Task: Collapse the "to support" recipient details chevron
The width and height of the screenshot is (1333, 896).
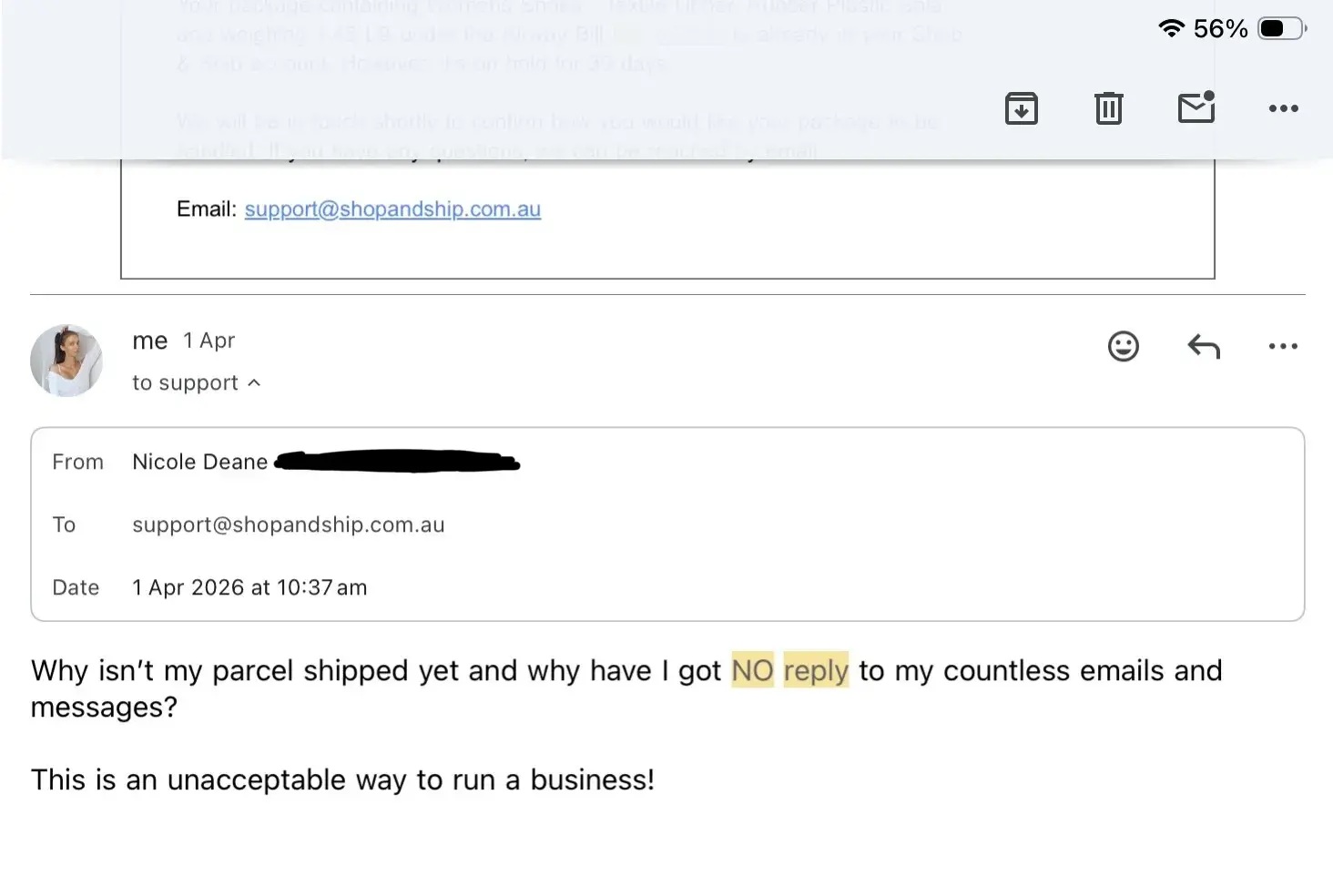Action: (x=254, y=383)
